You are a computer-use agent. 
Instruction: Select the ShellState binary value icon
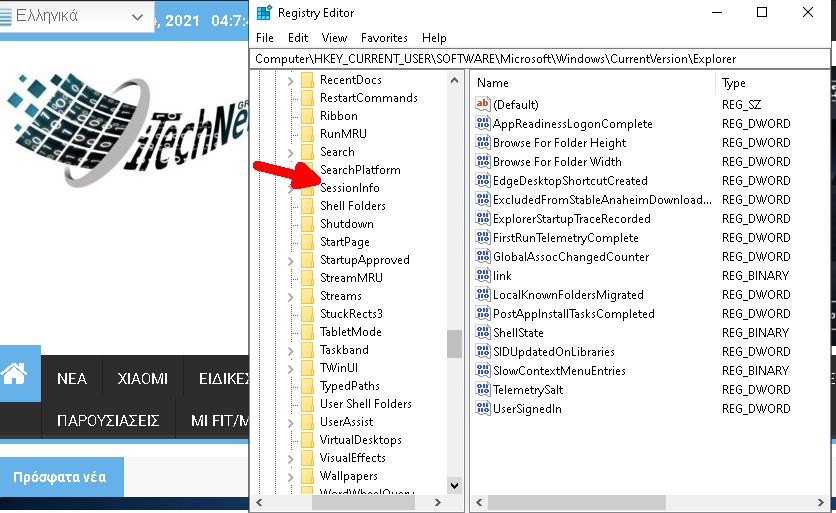point(483,332)
